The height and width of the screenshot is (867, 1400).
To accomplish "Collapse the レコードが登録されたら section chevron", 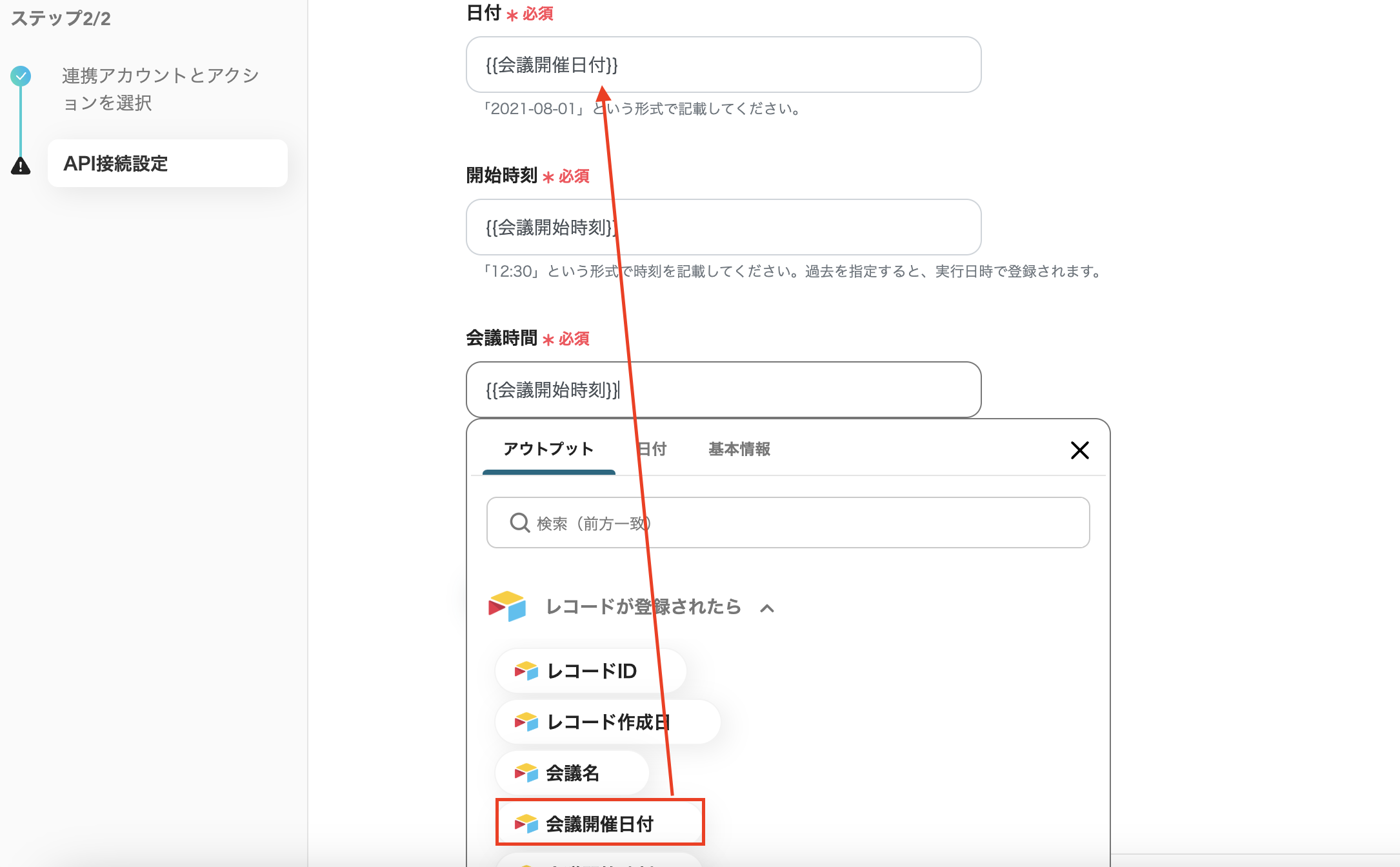I will click(x=766, y=608).
